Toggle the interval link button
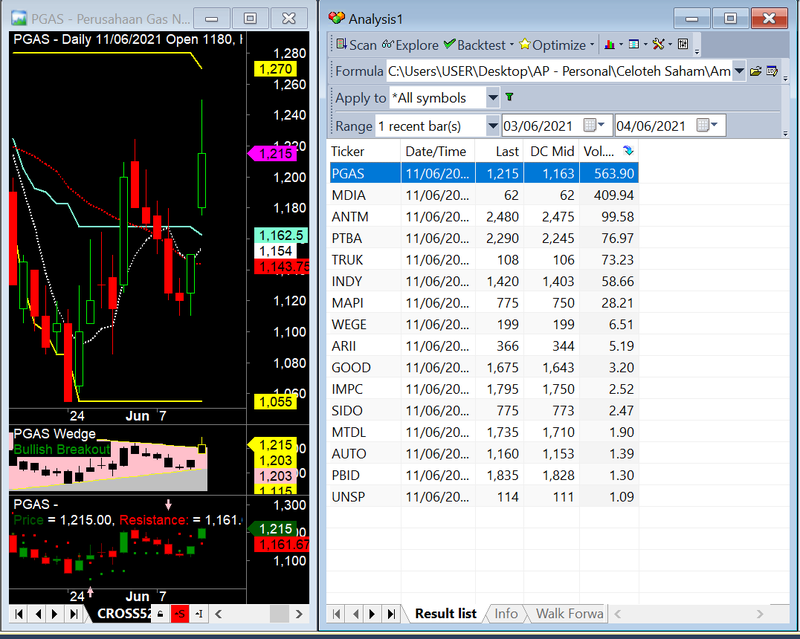The width and height of the screenshot is (800, 639). coord(199,613)
